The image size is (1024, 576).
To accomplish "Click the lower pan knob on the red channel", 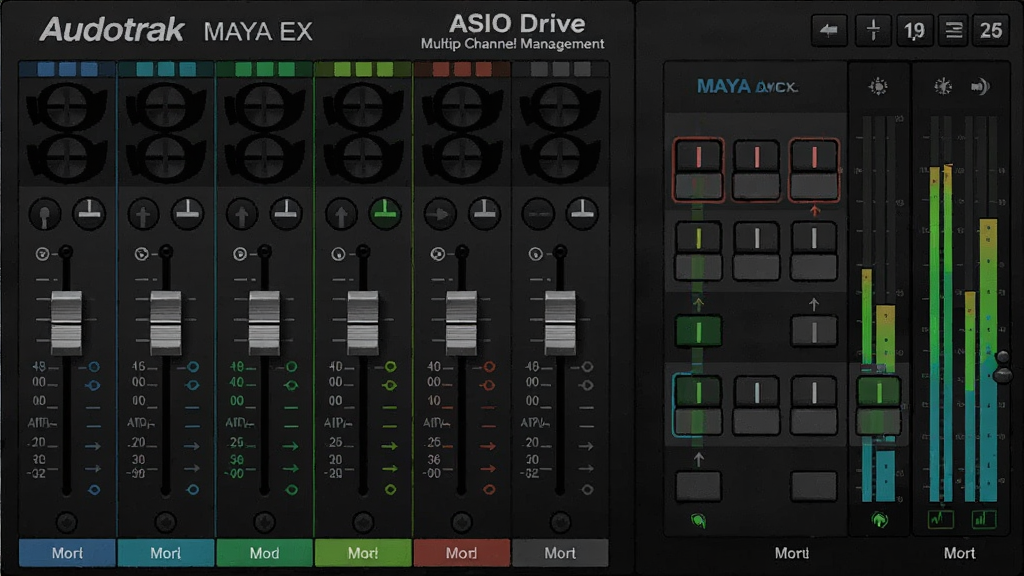I will click(x=461, y=157).
